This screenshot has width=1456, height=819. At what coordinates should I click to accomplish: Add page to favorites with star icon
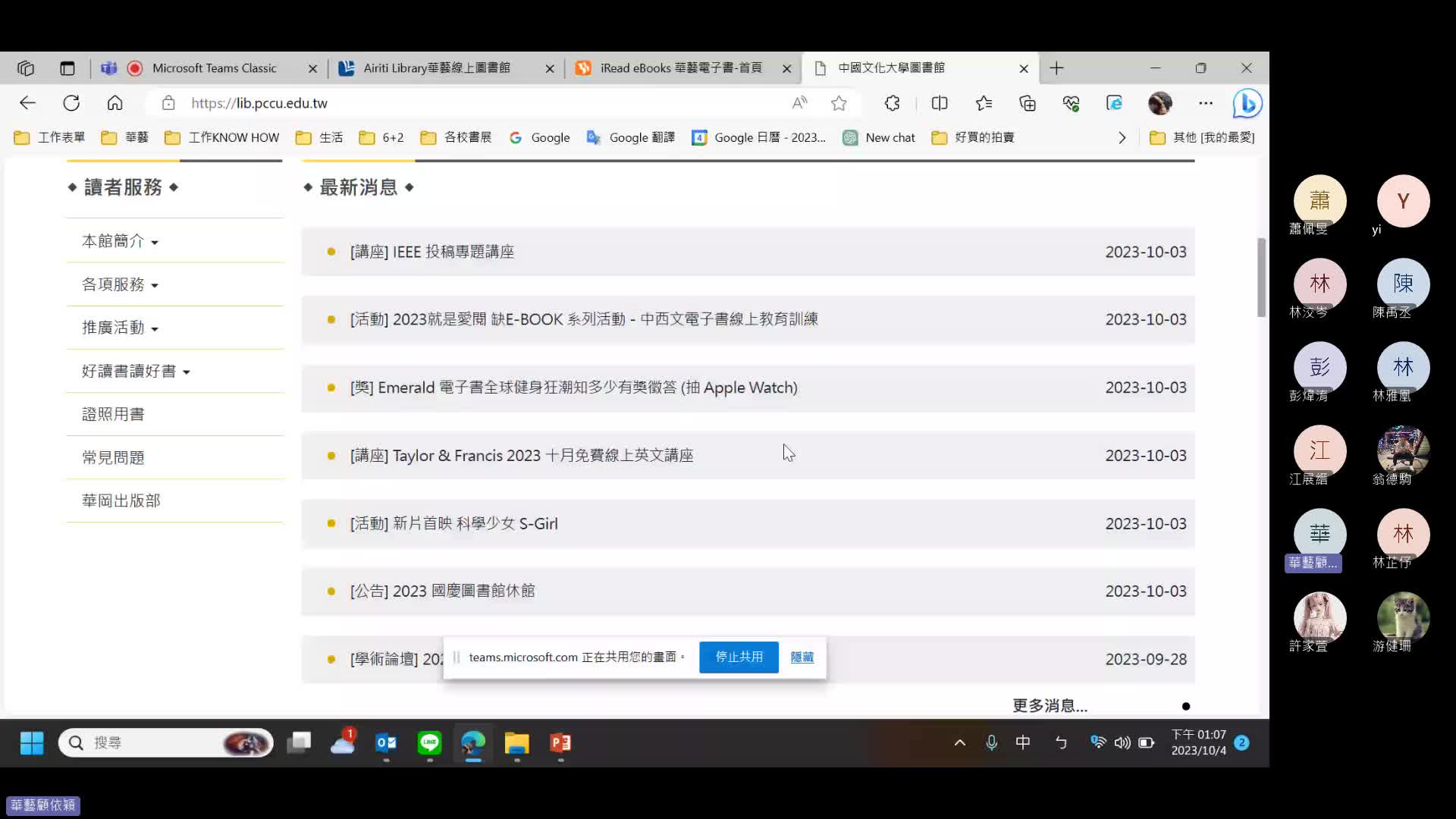point(839,103)
